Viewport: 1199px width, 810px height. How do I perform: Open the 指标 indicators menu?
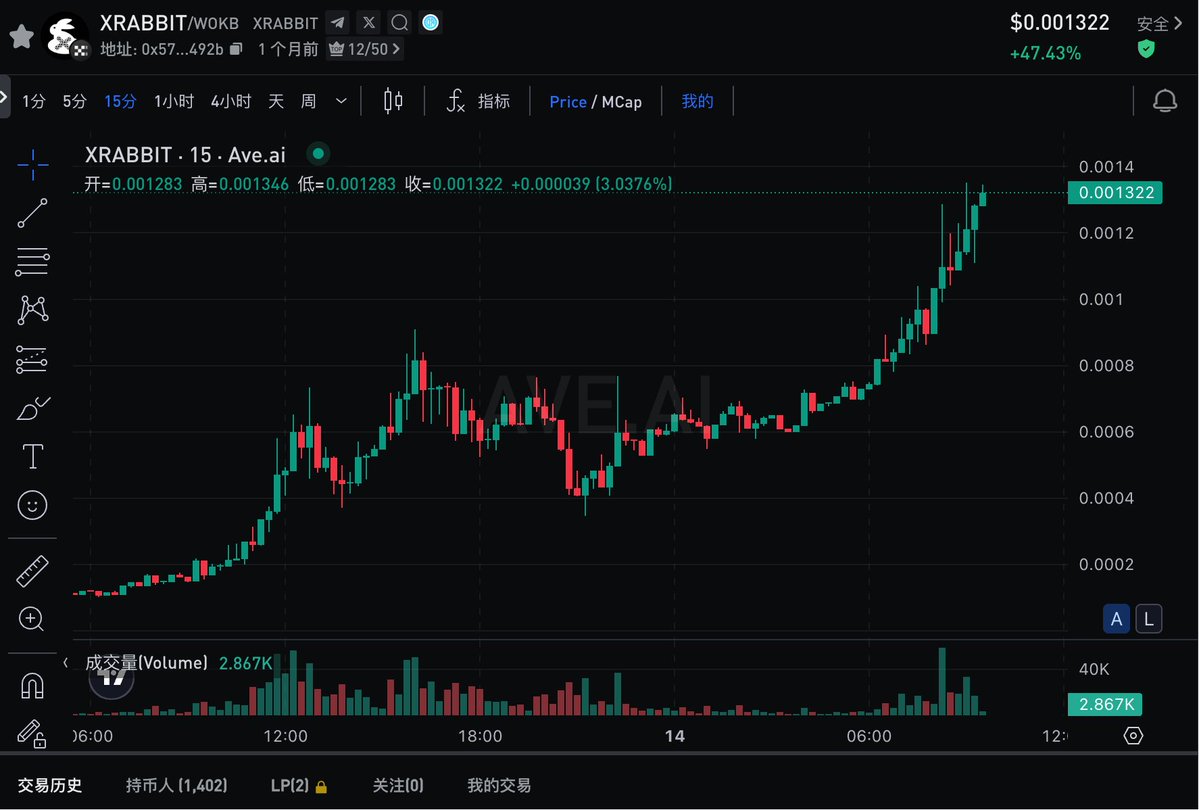(478, 101)
